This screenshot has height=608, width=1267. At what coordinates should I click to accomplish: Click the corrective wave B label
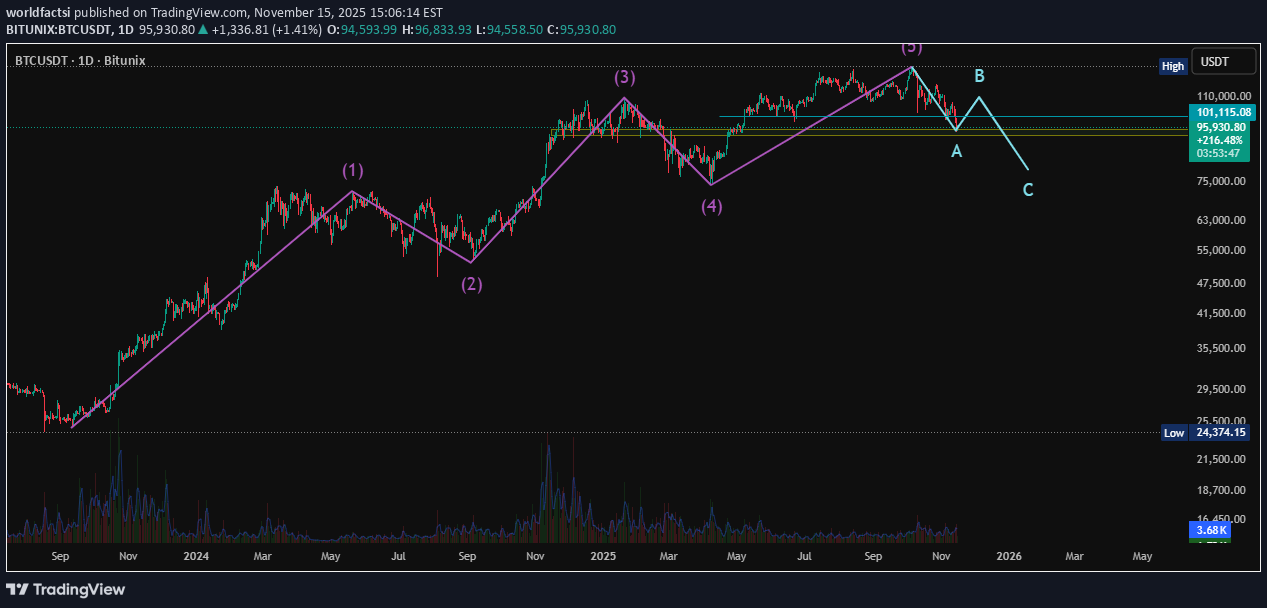(x=980, y=76)
